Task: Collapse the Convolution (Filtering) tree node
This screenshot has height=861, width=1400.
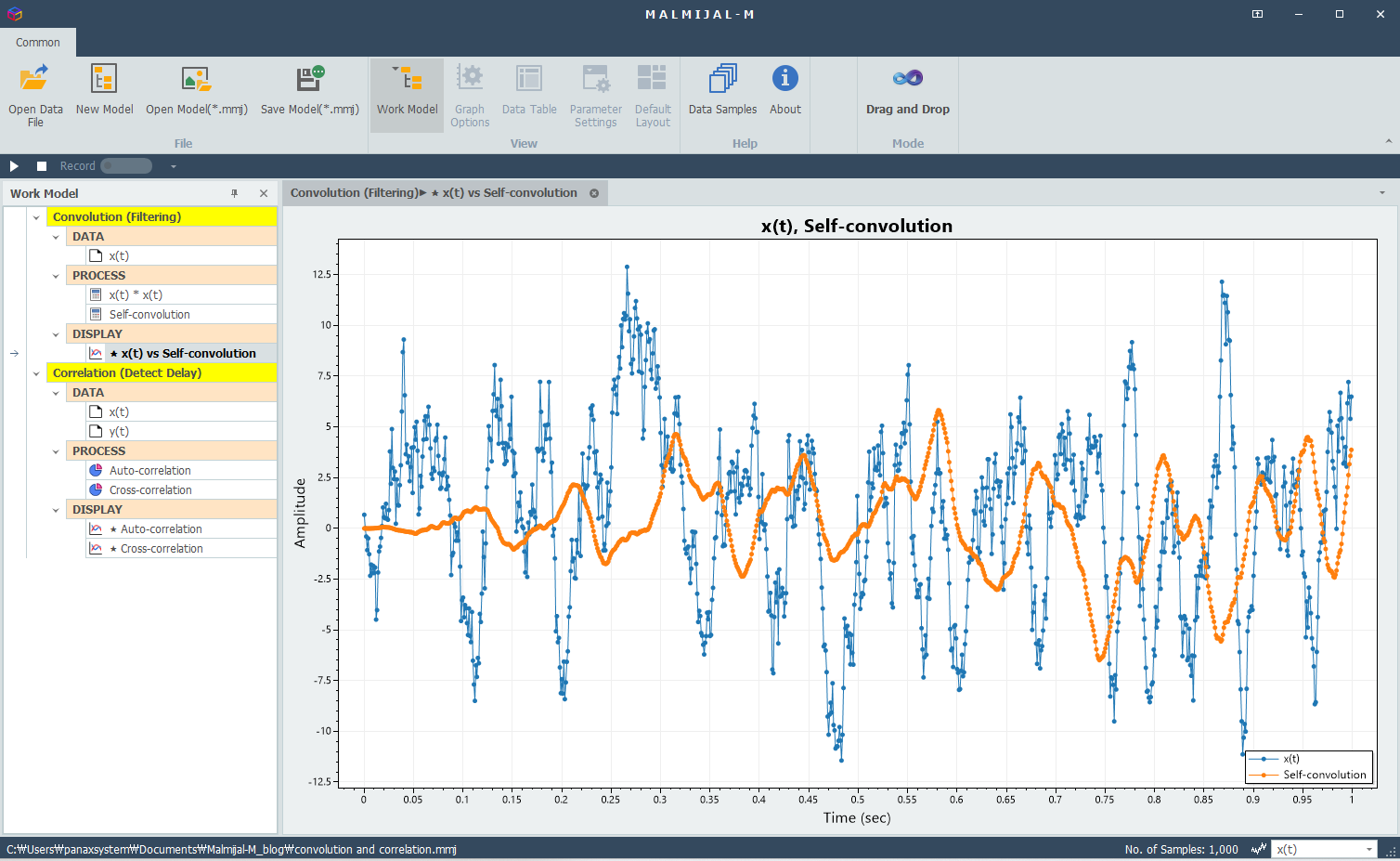Action: [x=36, y=217]
